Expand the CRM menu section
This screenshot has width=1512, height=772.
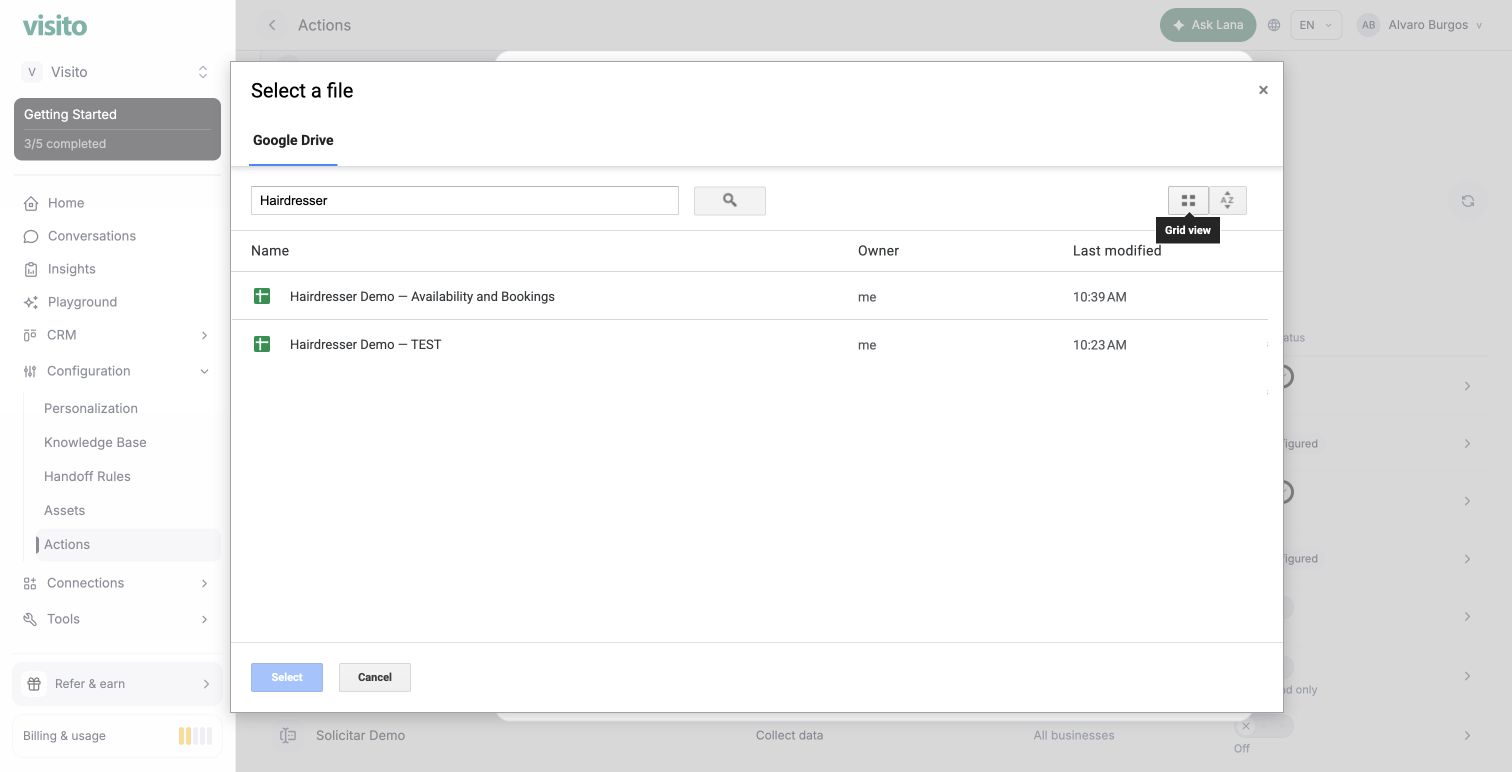[x=117, y=335]
